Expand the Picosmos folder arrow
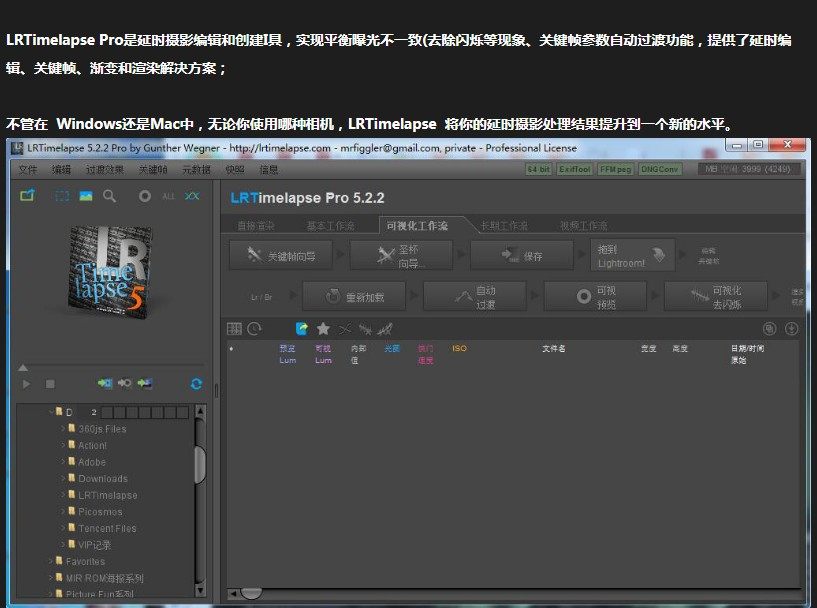The width and height of the screenshot is (817, 608). (63, 511)
